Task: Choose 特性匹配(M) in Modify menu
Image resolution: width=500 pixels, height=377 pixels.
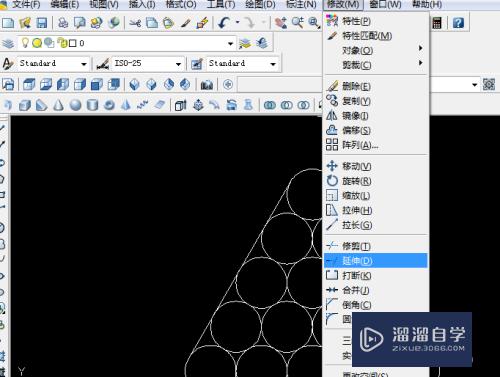Action: (376, 36)
